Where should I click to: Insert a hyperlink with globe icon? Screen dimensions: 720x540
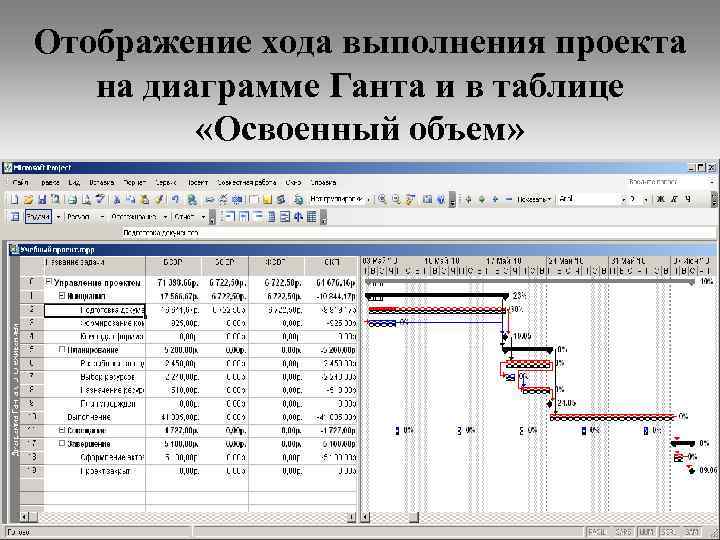(192, 199)
